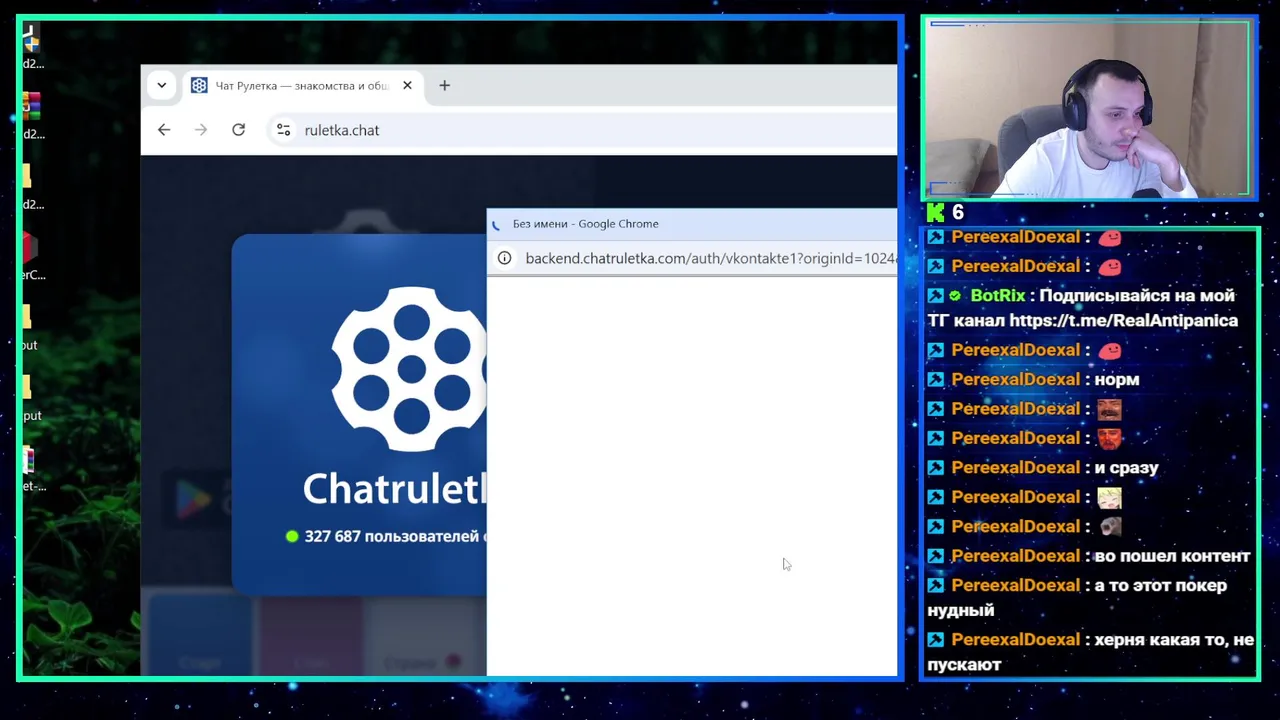The image size is (1280, 720).
Task: View site information icon beside ruletka.chat
Action: [x=284, y=130]
